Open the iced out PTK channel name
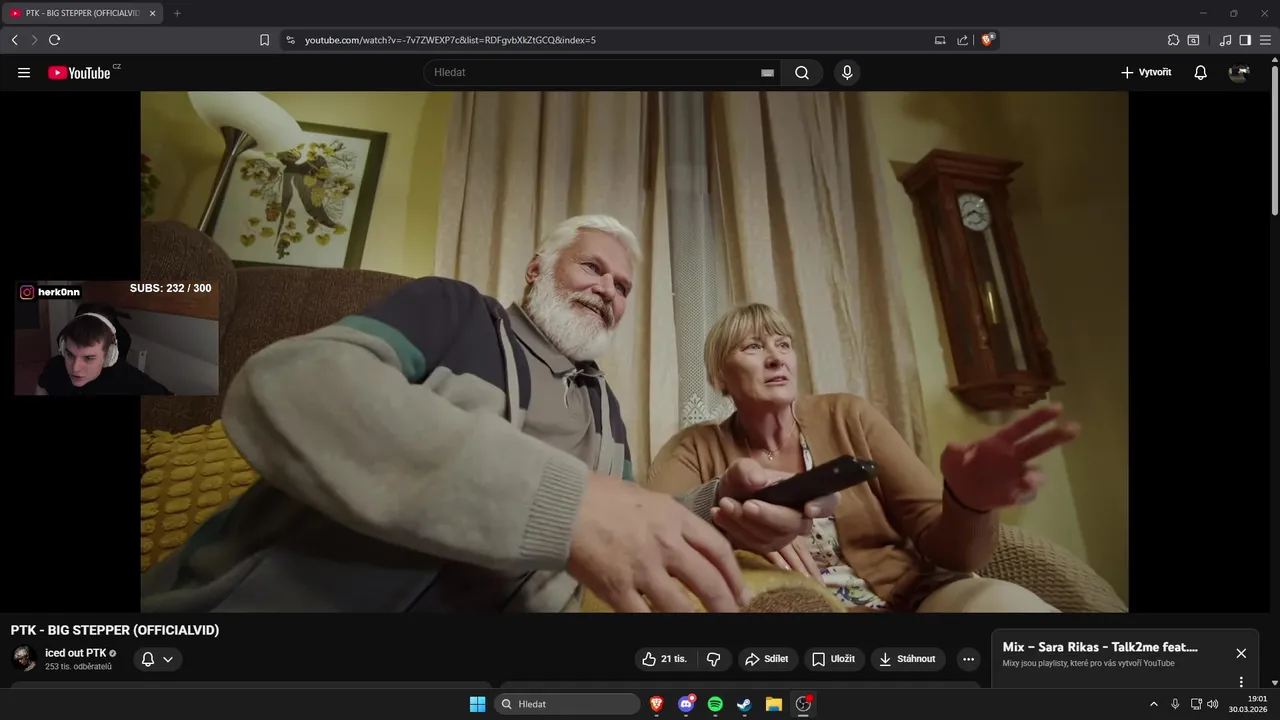Viewport: 1280px width, 720px height. [x=75, y=653]
